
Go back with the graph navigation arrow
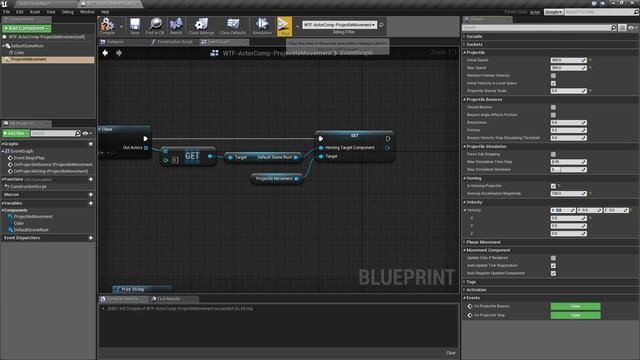(x=105, y=53)
